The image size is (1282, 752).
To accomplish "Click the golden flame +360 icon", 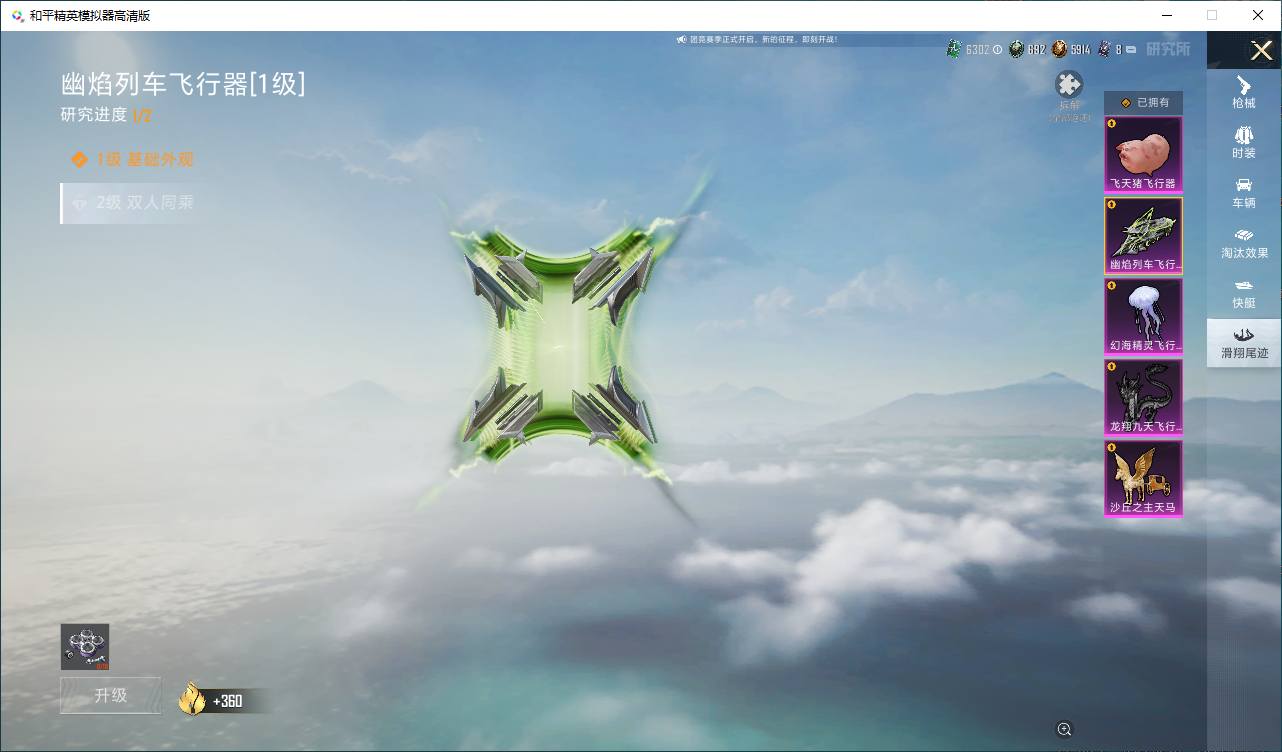I will pos(192,699).
